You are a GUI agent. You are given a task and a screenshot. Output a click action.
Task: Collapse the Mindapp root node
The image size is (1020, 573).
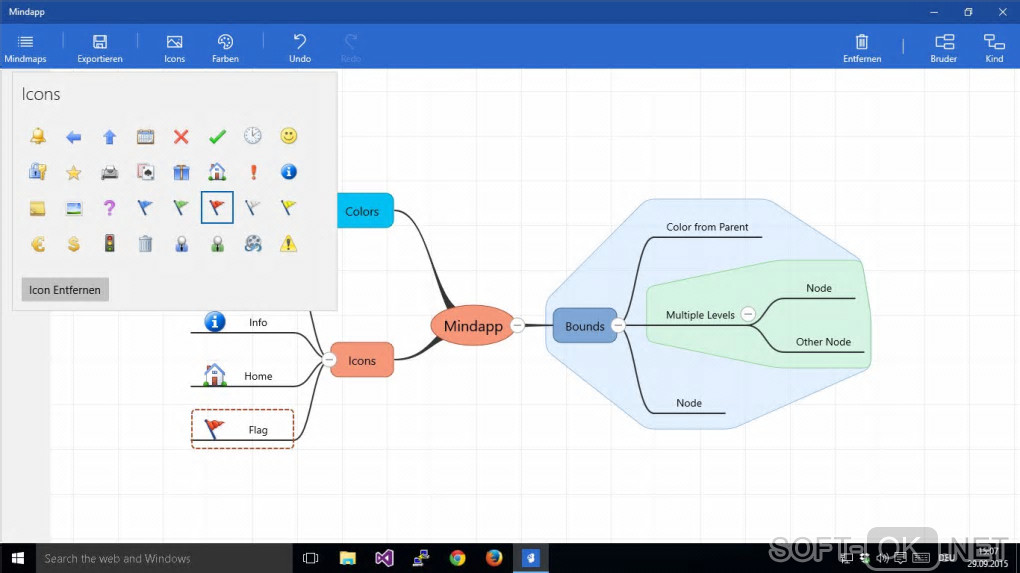click(x=517, y=325)
